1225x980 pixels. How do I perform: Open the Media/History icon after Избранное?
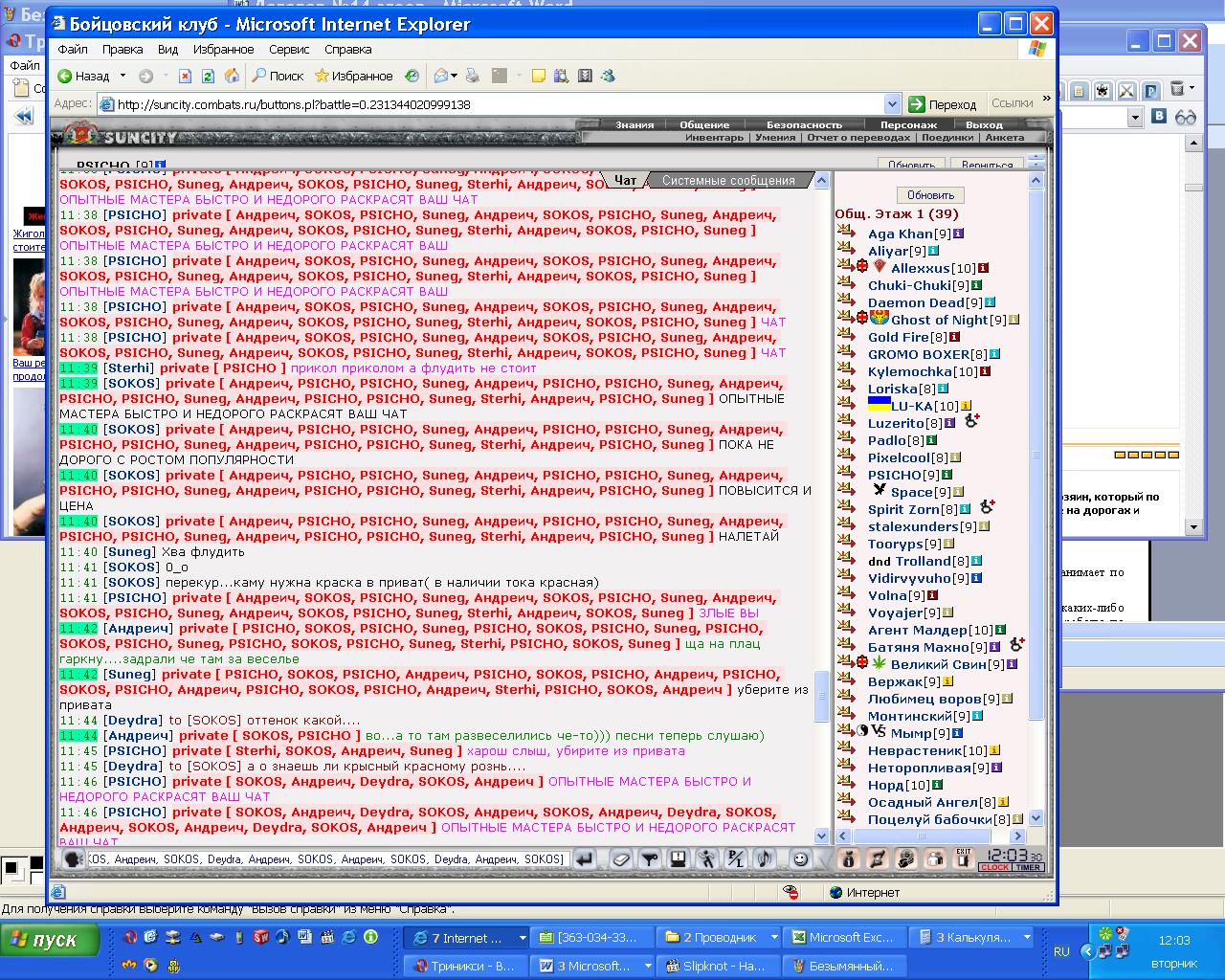point(412,76)
